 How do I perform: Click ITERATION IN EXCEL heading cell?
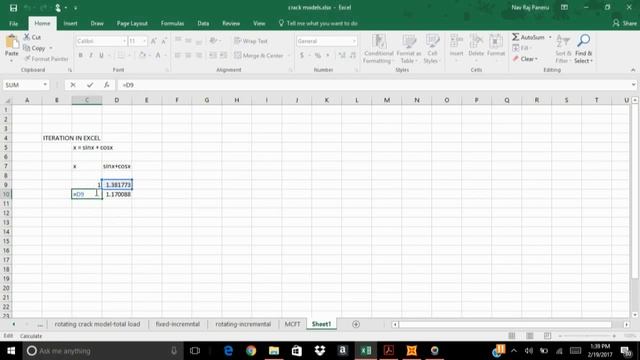click(x=71, y=138)
